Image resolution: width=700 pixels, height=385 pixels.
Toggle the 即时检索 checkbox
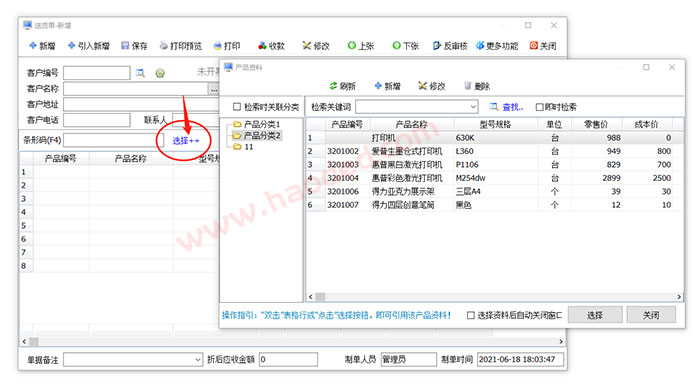click(x=539, y=107)
